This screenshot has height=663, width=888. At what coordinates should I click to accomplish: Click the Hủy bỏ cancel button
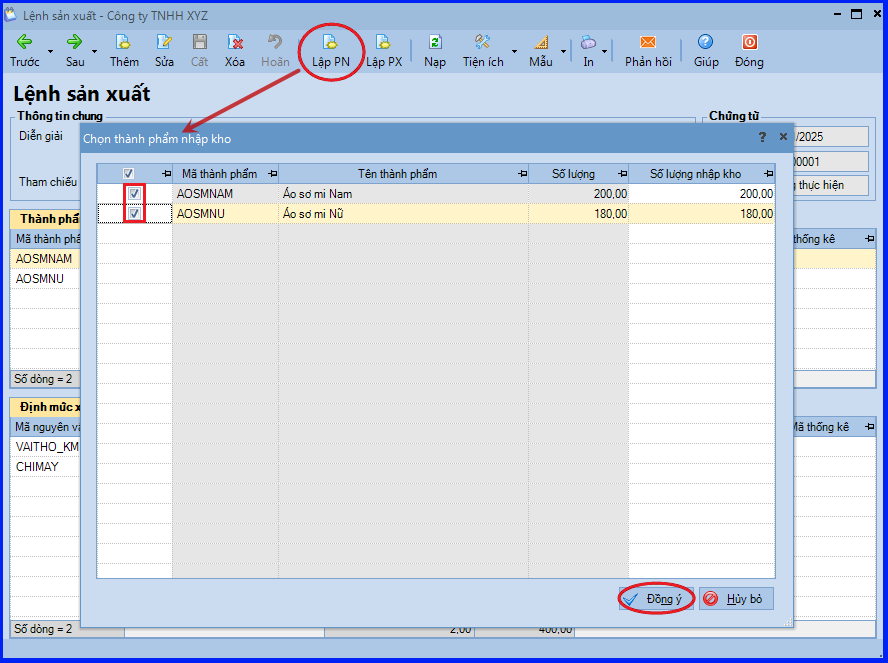click(x=736, y=598)
